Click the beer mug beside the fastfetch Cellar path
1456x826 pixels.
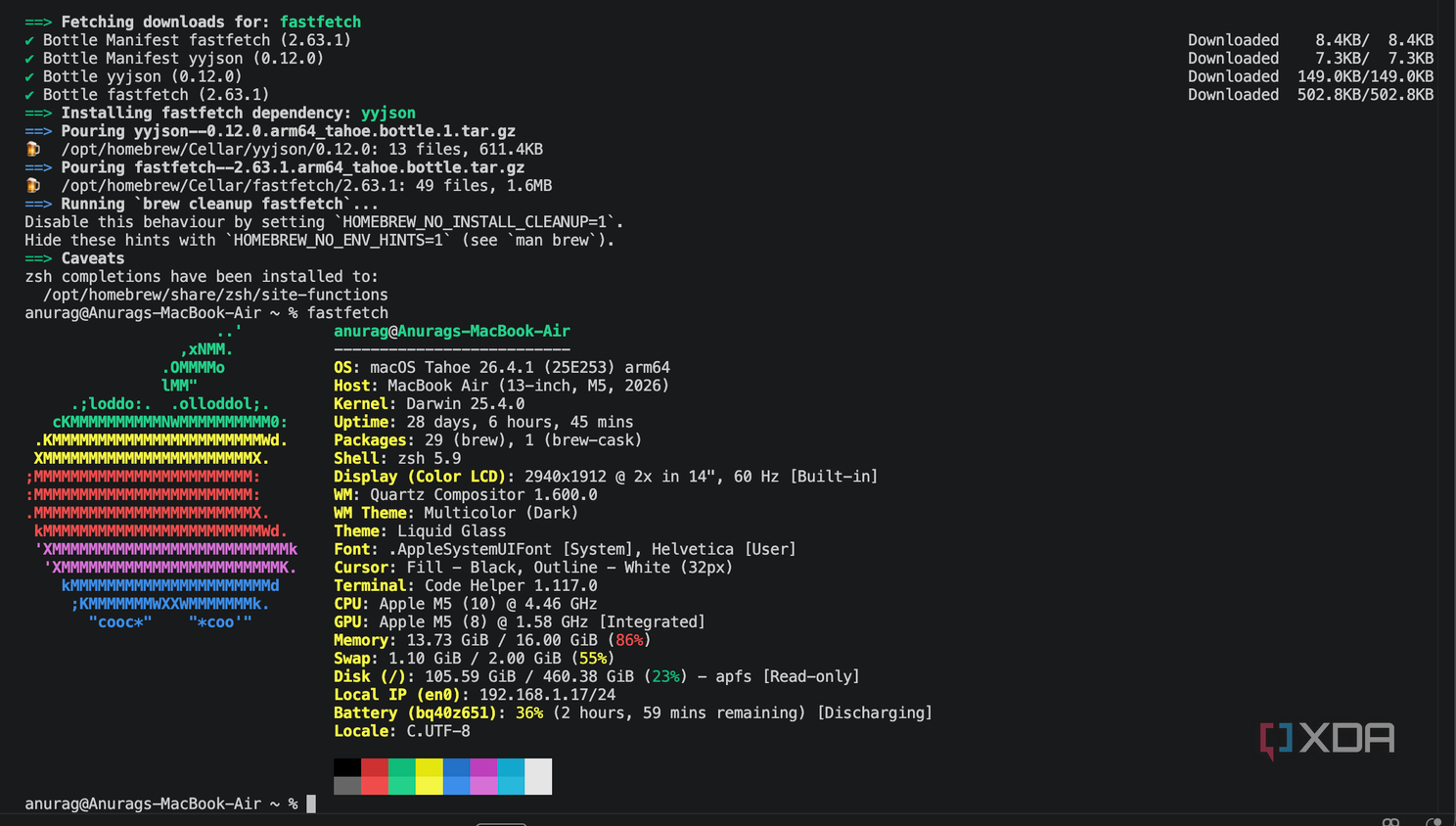tap(33, 185)
